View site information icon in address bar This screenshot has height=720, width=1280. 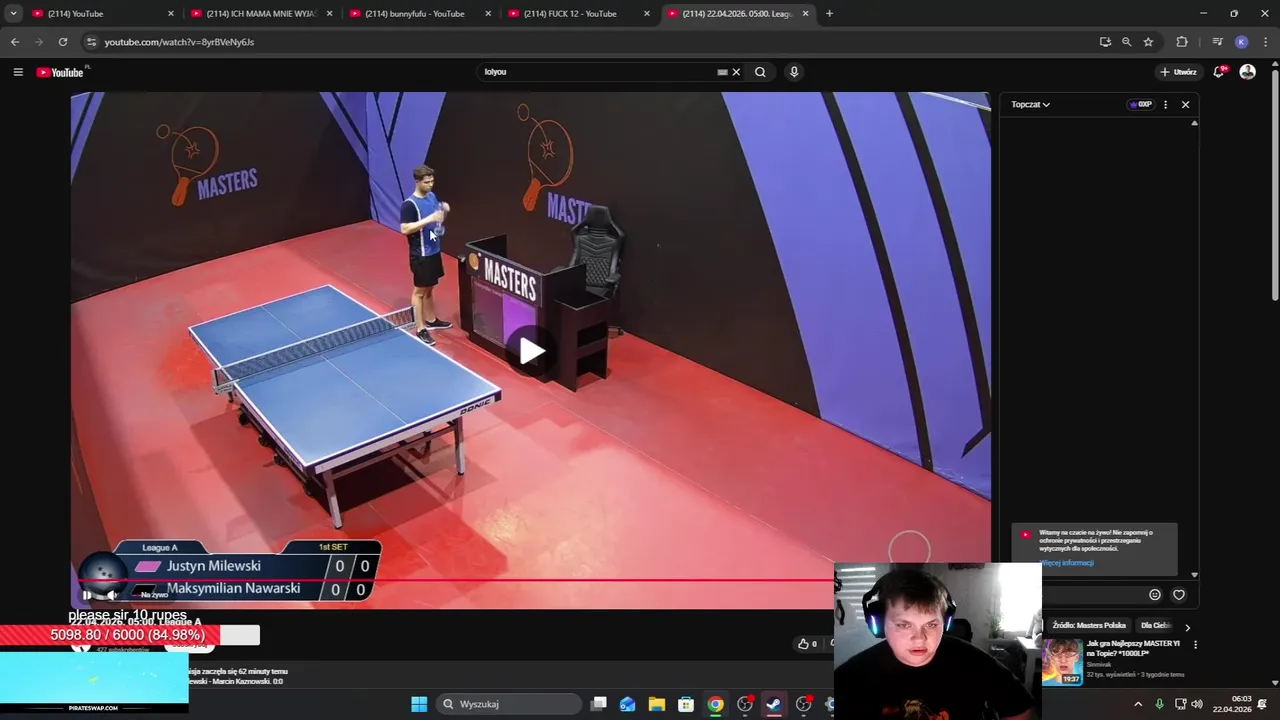pyautogui.click(x=91, y=42)
